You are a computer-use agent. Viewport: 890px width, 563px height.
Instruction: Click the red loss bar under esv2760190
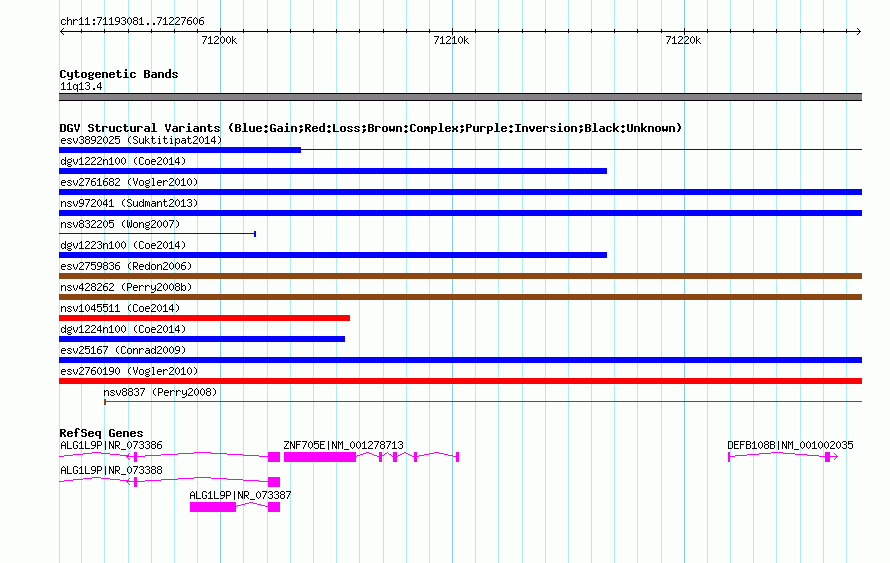click(x=460, y=381)
